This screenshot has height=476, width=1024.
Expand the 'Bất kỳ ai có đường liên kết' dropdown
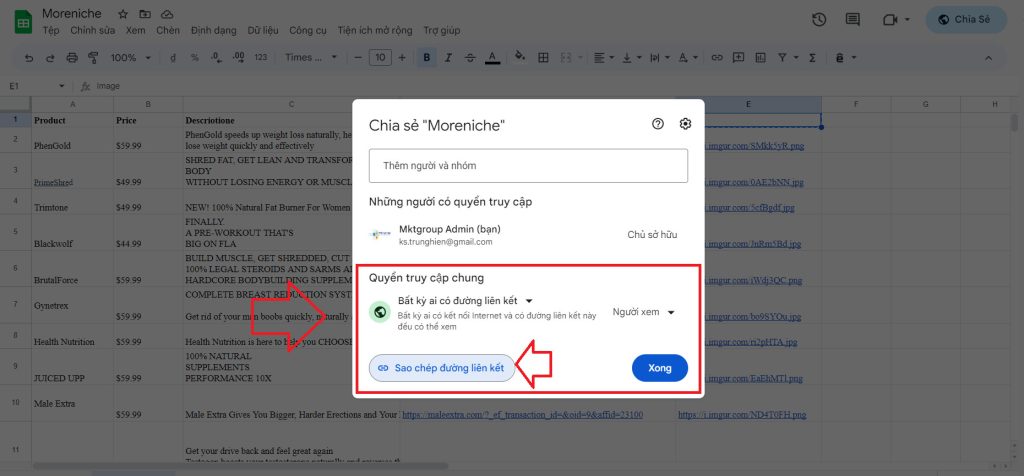466,300
